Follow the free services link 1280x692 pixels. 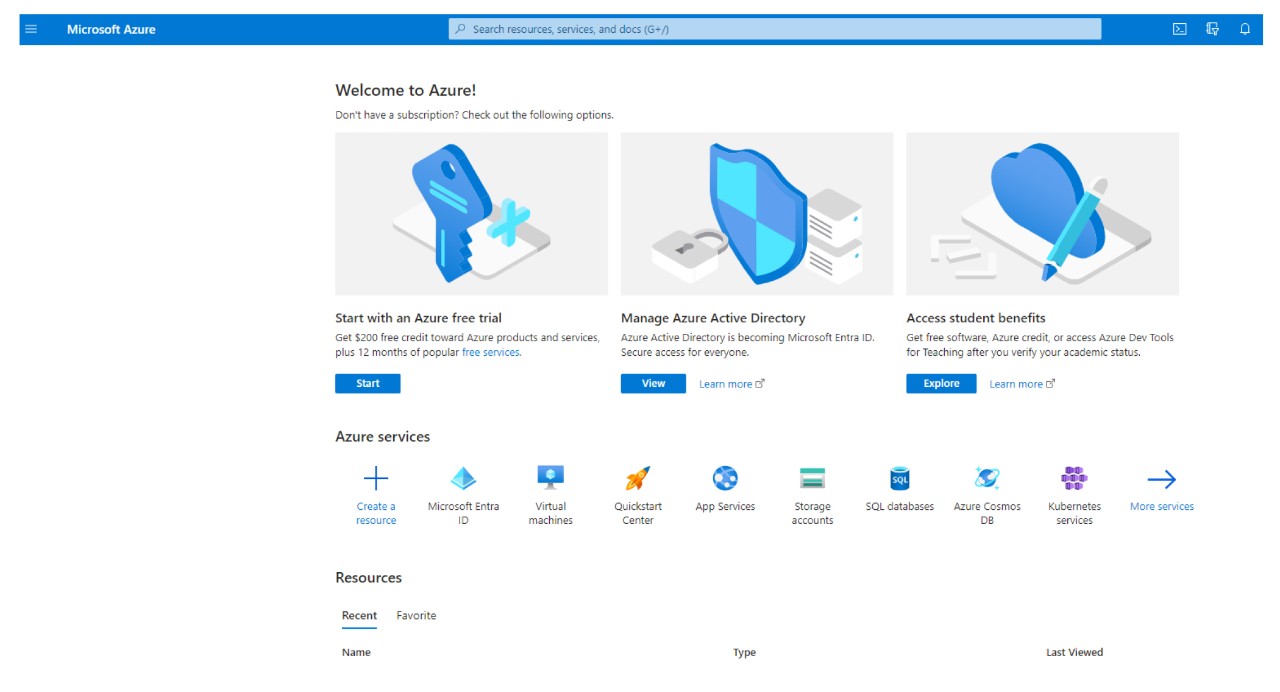490,353
